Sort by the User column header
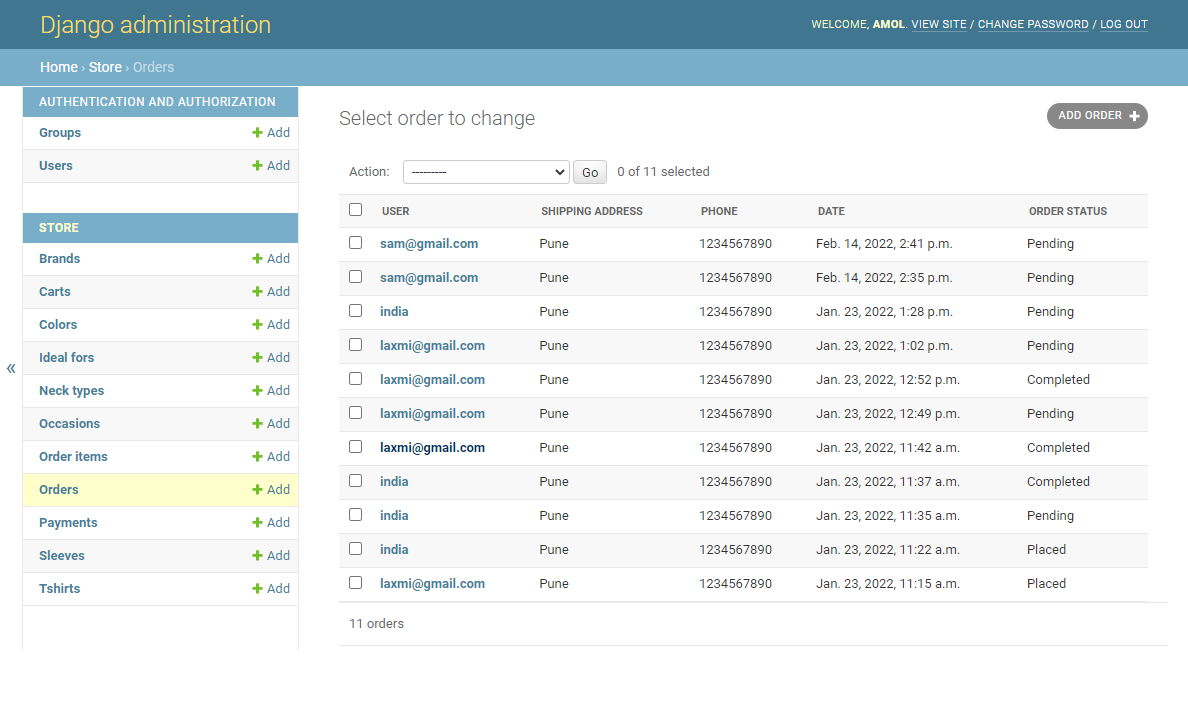This screenshot has height=716, width=1188. [x=395, y=211]
